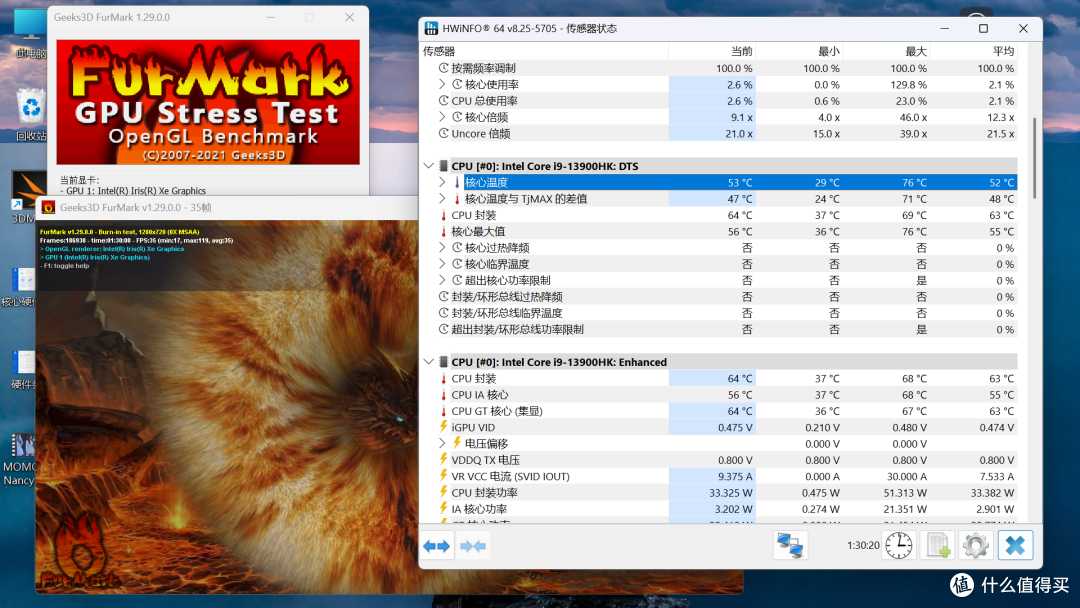The image size is (1080, 608).
Task: Expand the 核心过热降频 row
Action: point(442,247)
